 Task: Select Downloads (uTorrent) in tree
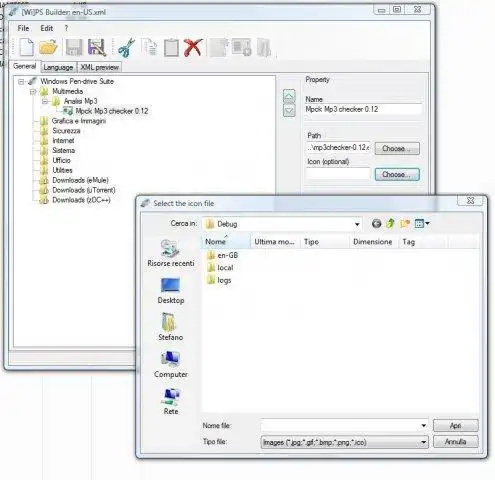click(x=84, y=190)
